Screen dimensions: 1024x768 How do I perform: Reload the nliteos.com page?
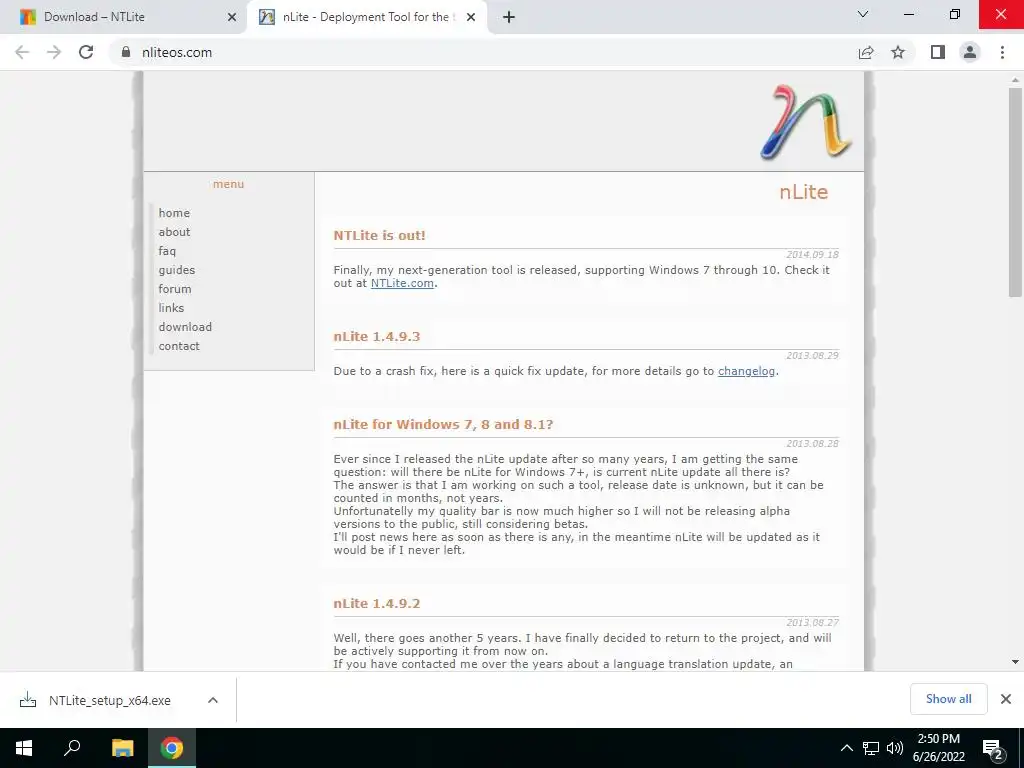pos(86,52)
